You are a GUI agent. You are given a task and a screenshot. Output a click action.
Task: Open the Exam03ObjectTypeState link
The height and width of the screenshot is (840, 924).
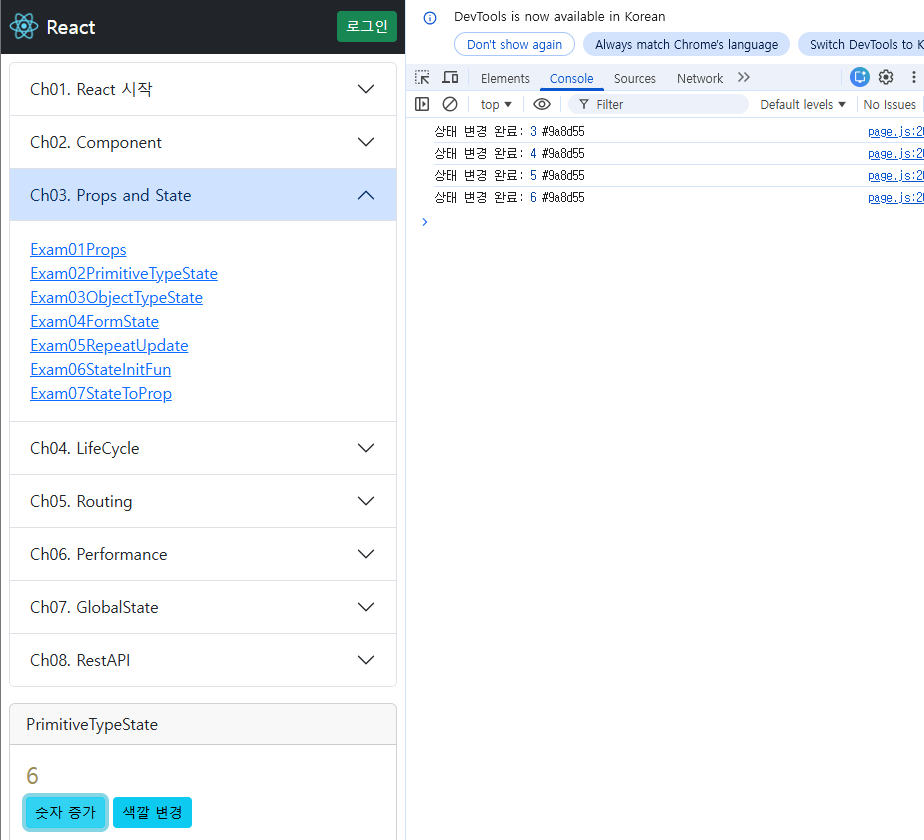tap(116, 298)
